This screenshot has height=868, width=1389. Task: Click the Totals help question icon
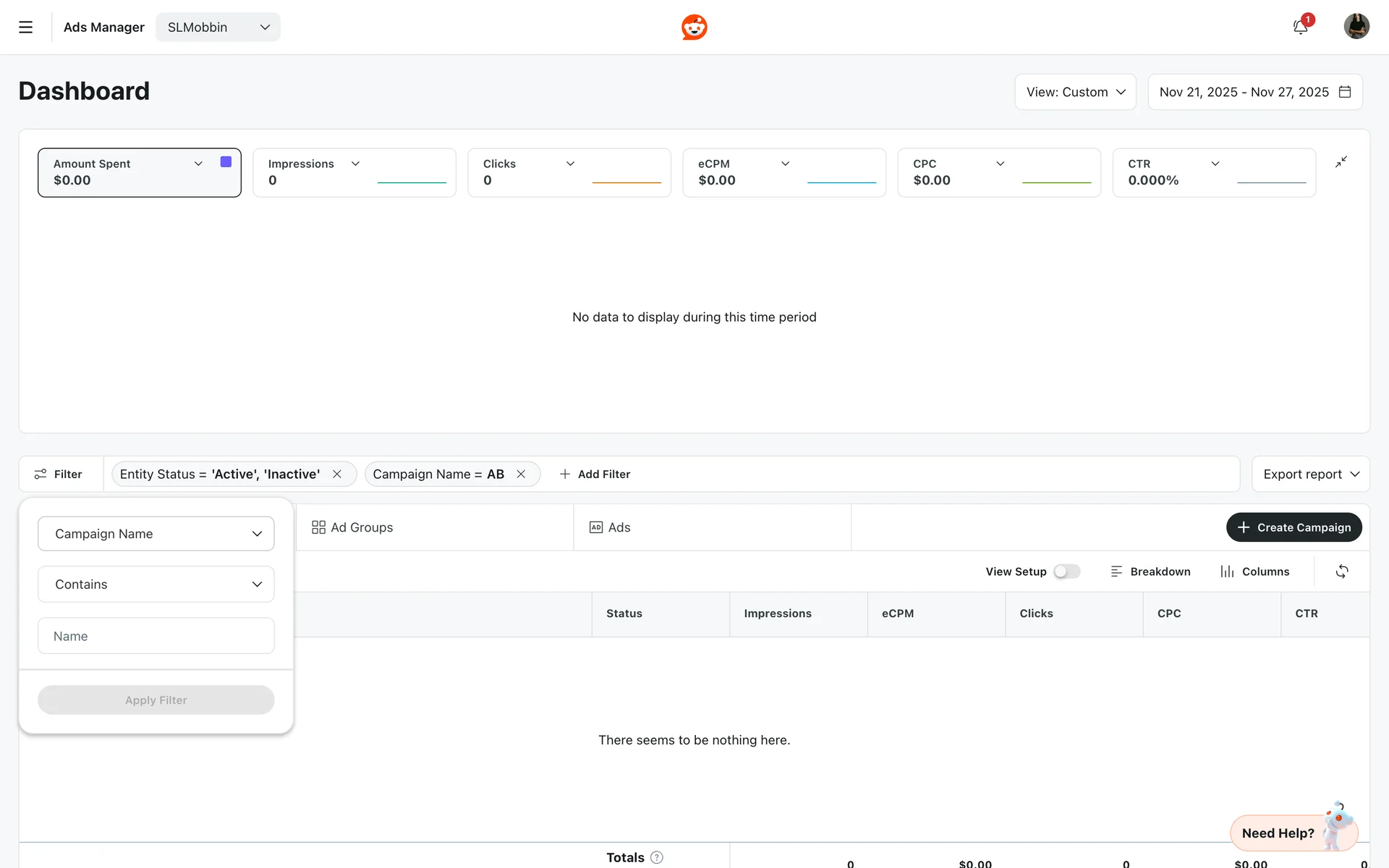click(656, 857)
